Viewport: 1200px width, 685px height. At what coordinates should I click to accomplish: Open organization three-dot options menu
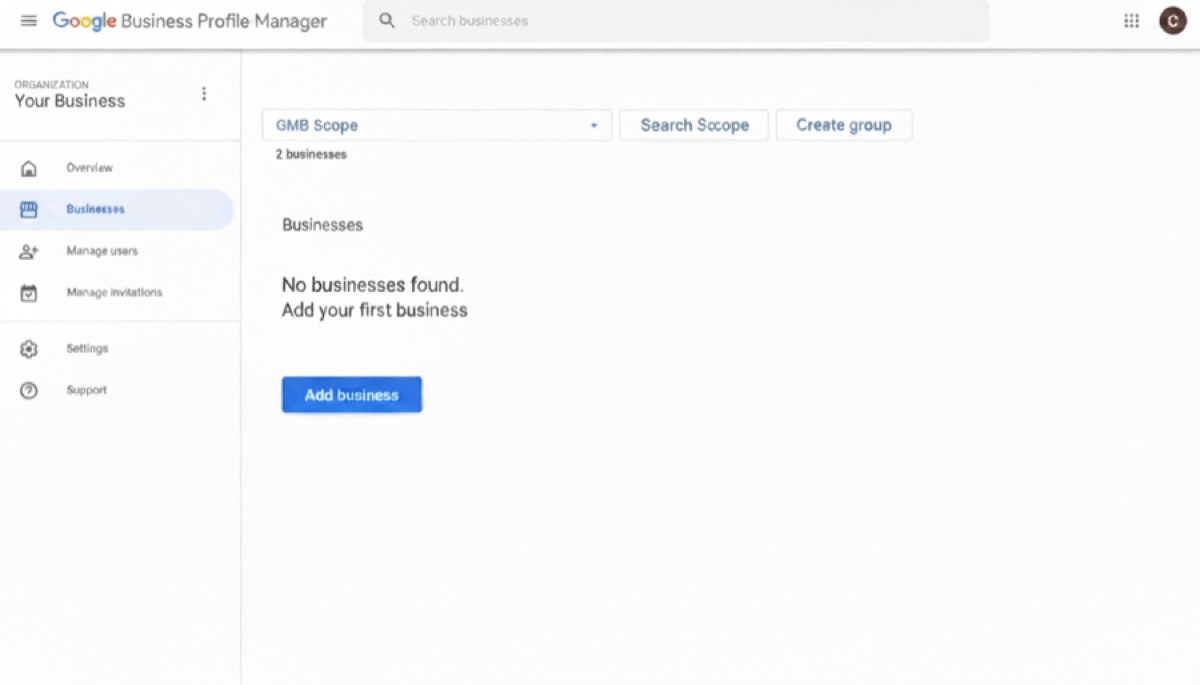[x=204, y=94]
